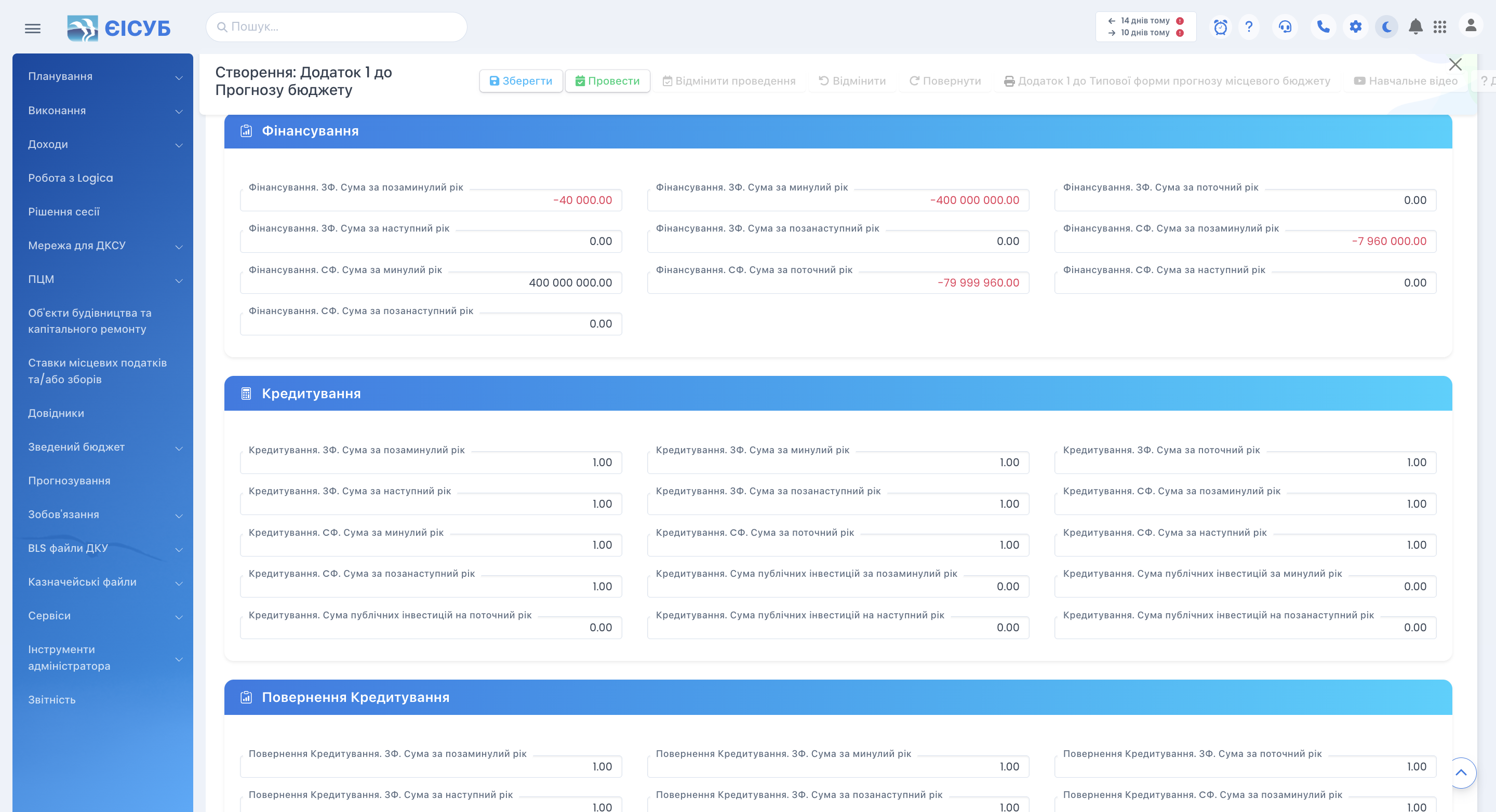Open the question mark help icon

click(x=1249, y=26)
